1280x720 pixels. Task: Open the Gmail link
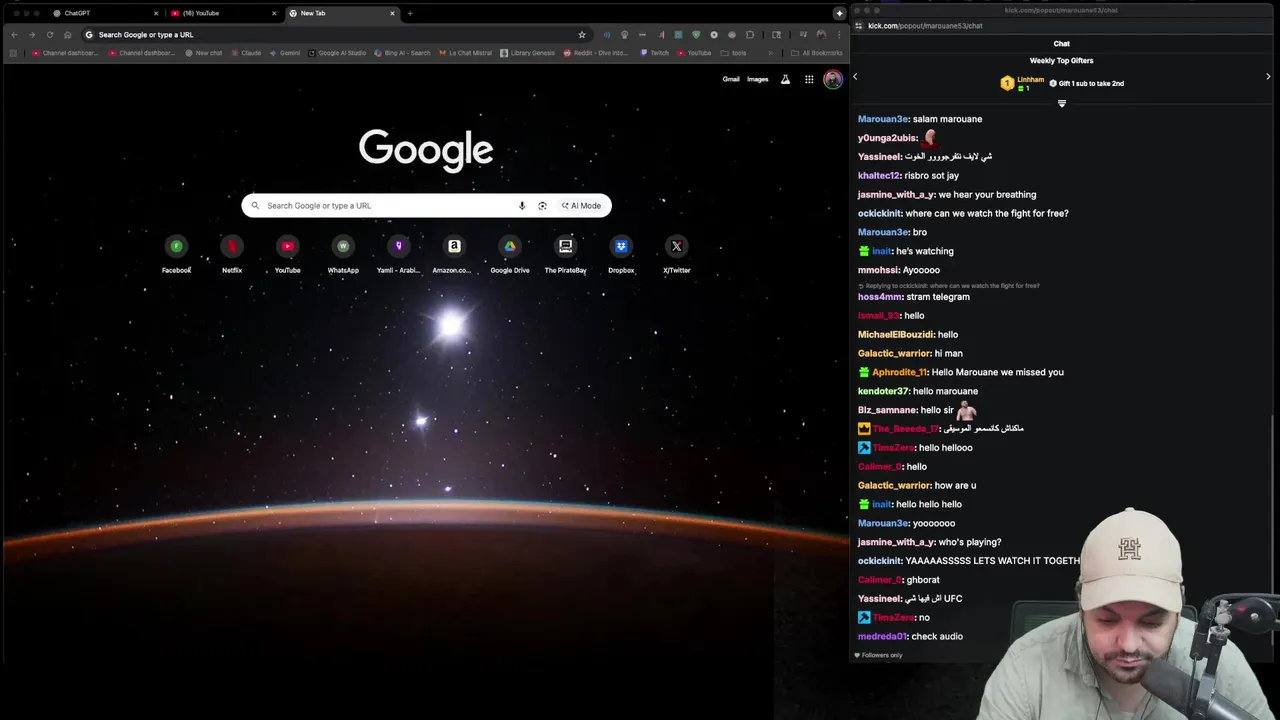[x=731, y=79]
